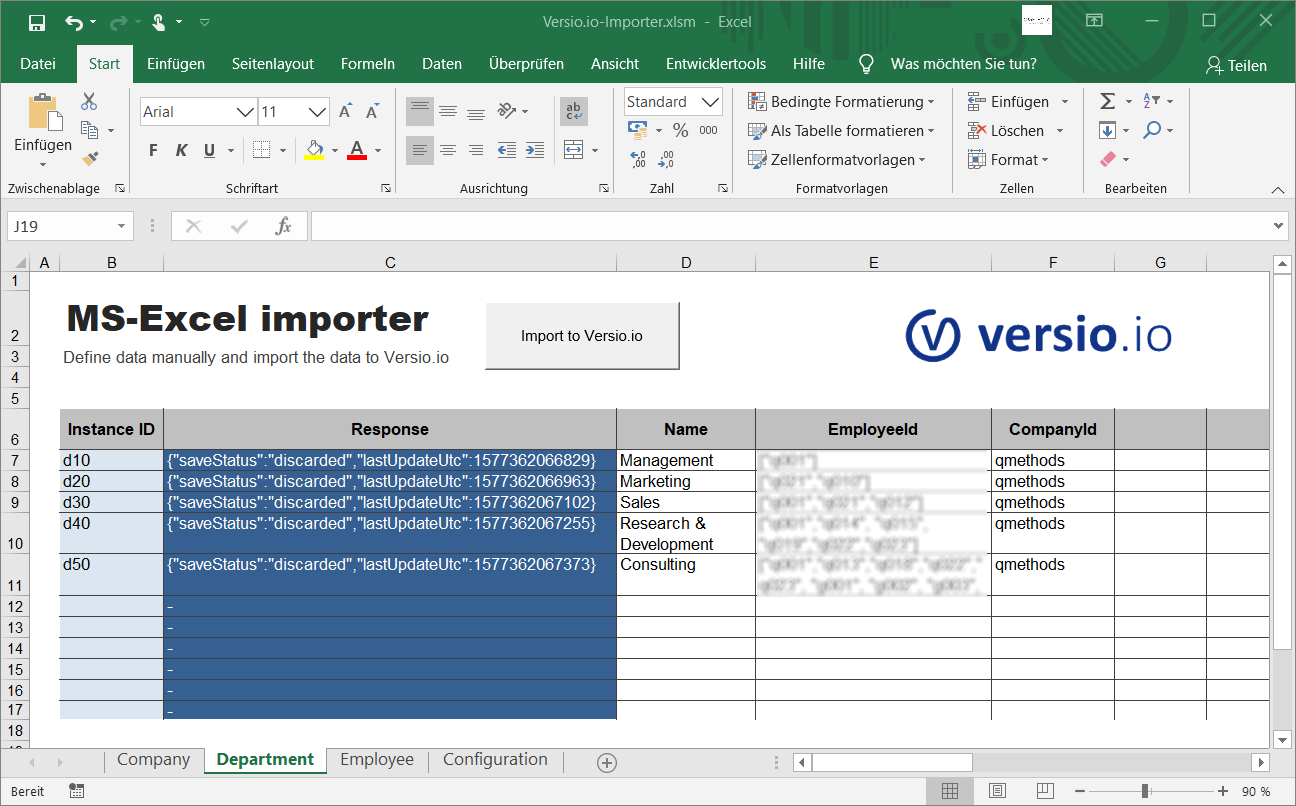Apply red font color A
1296x806 pixels.
coord(357,150)
